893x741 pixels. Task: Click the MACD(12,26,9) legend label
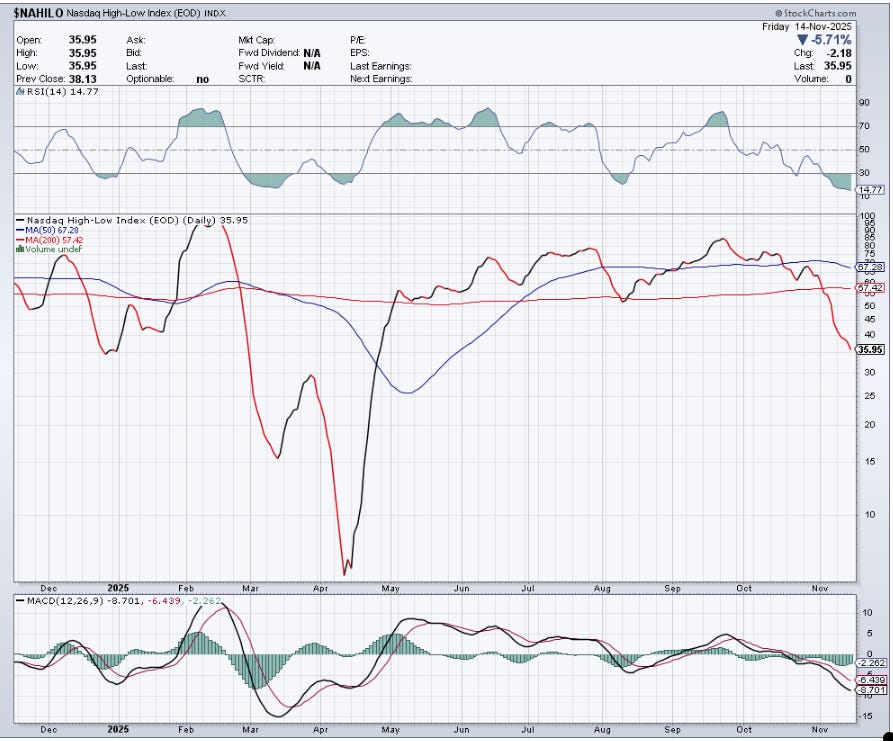[64, 601]
